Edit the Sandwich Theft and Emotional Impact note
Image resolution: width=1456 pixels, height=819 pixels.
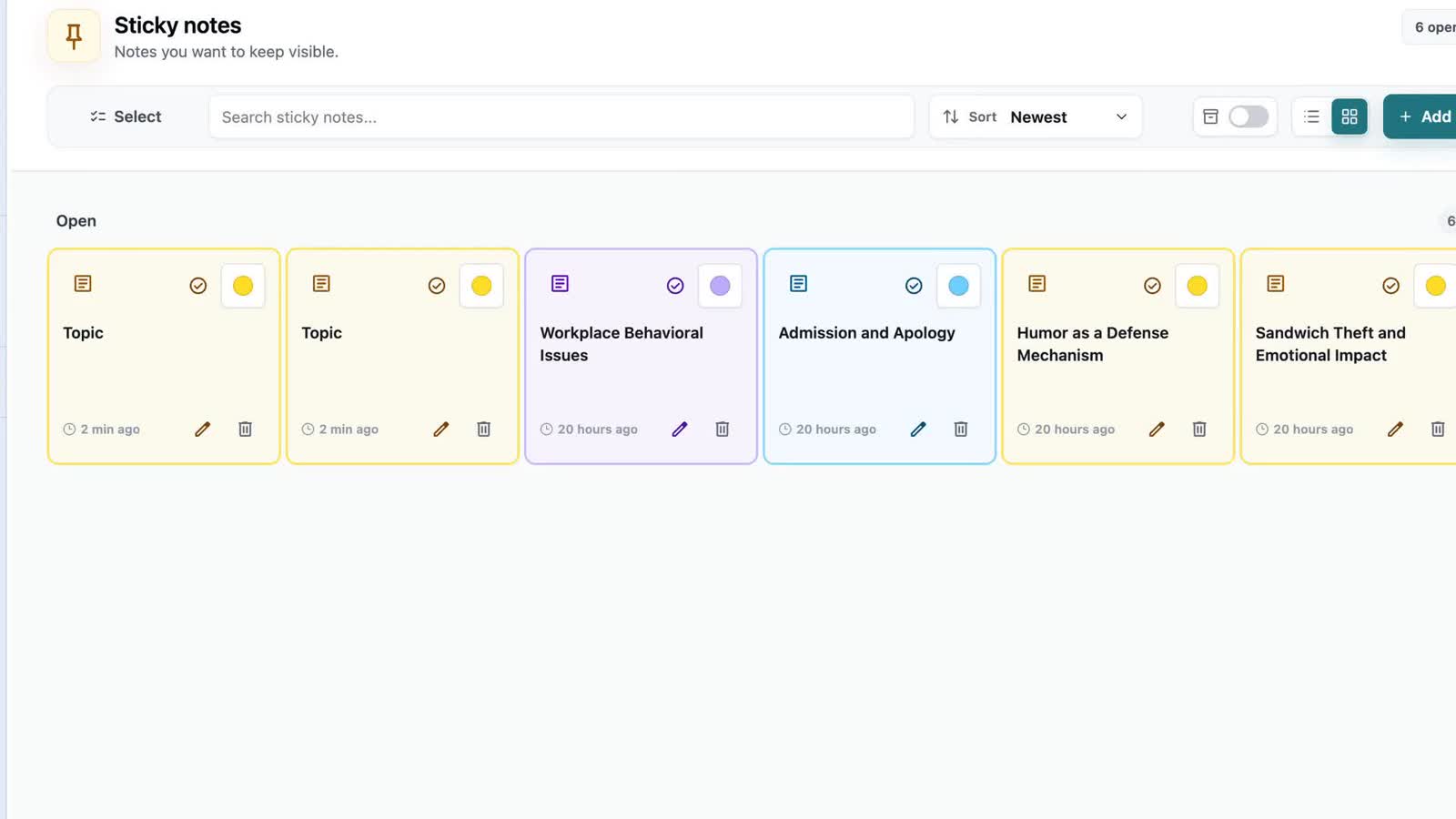tap(1395, 429)
